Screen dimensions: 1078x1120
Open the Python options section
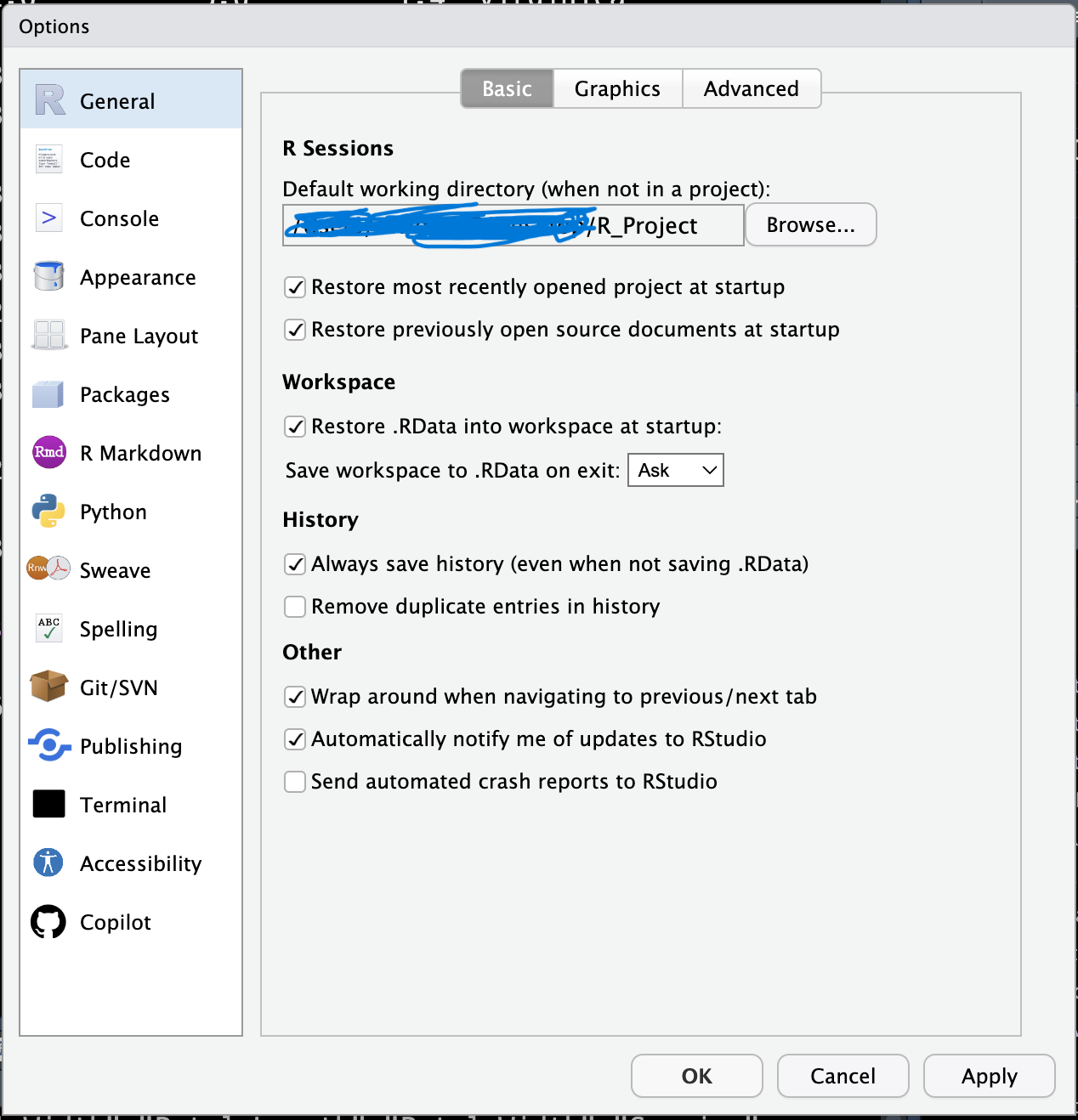pos(131,511)
